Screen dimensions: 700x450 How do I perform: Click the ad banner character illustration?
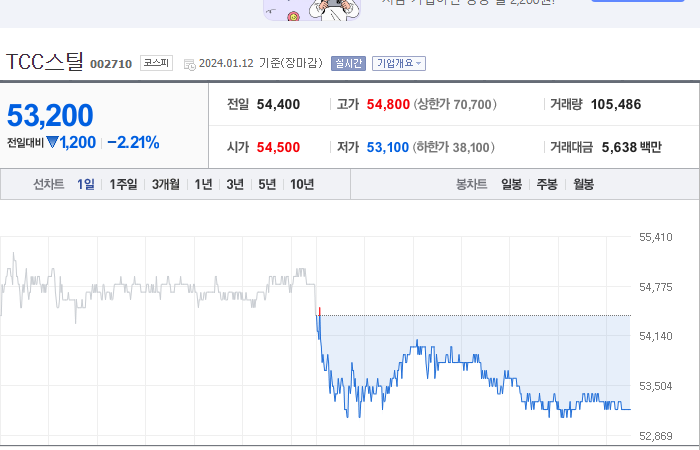click(x=312, y=10)
